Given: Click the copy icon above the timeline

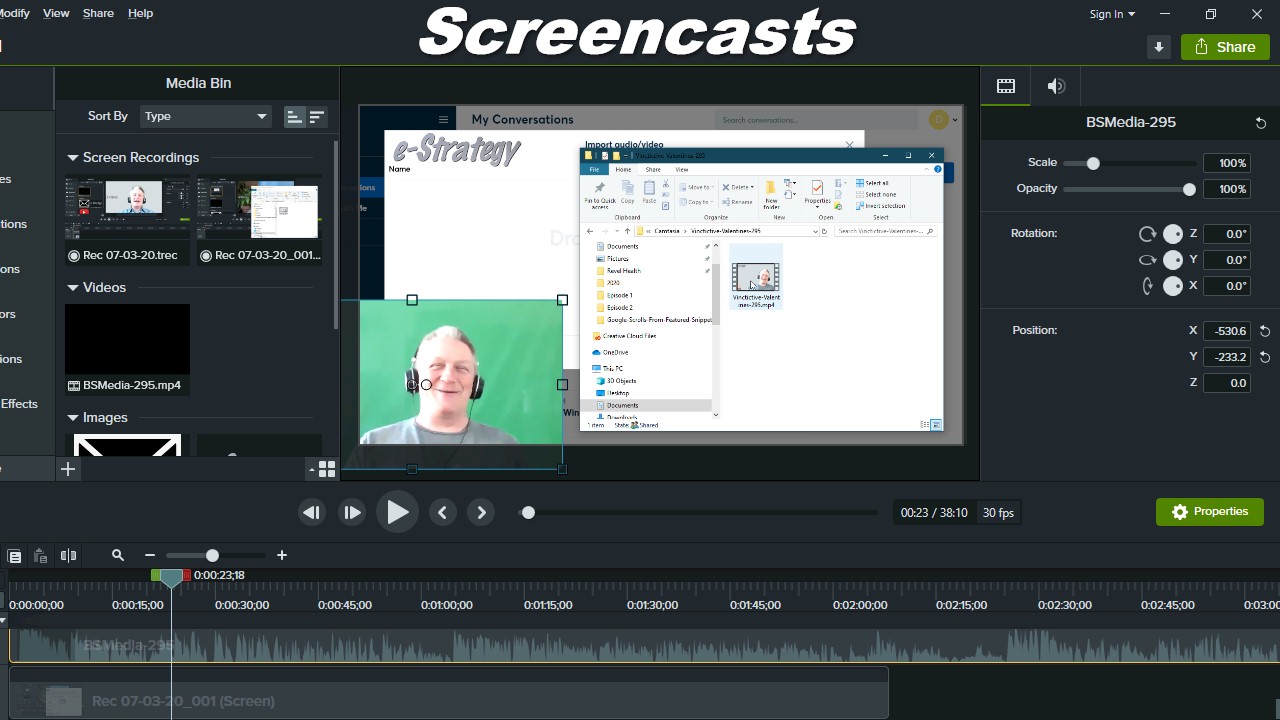Looking at the screenshot, I should coord(14,555).
